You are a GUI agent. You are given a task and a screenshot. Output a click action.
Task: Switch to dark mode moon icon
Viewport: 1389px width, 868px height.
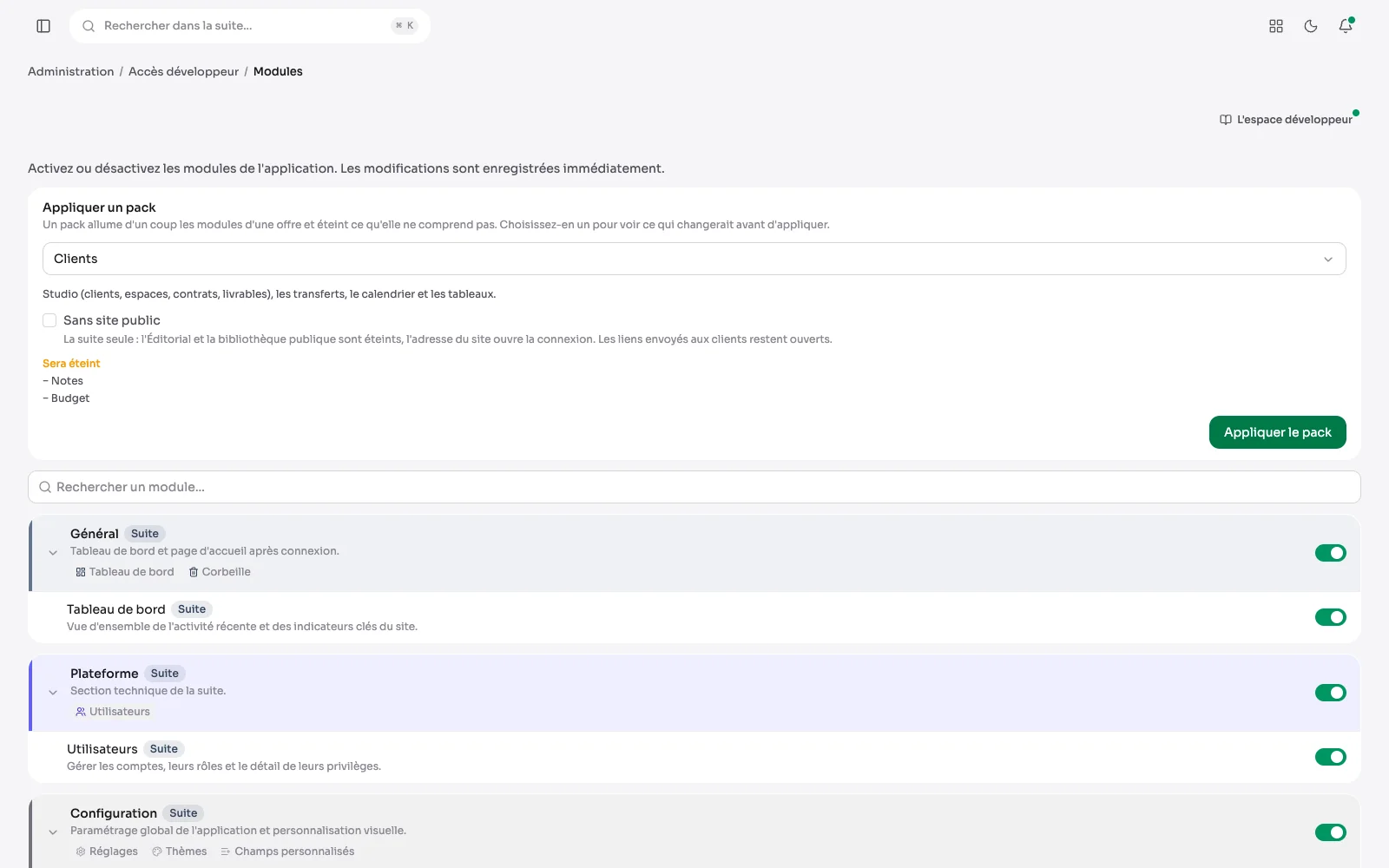pos(1311,26)
